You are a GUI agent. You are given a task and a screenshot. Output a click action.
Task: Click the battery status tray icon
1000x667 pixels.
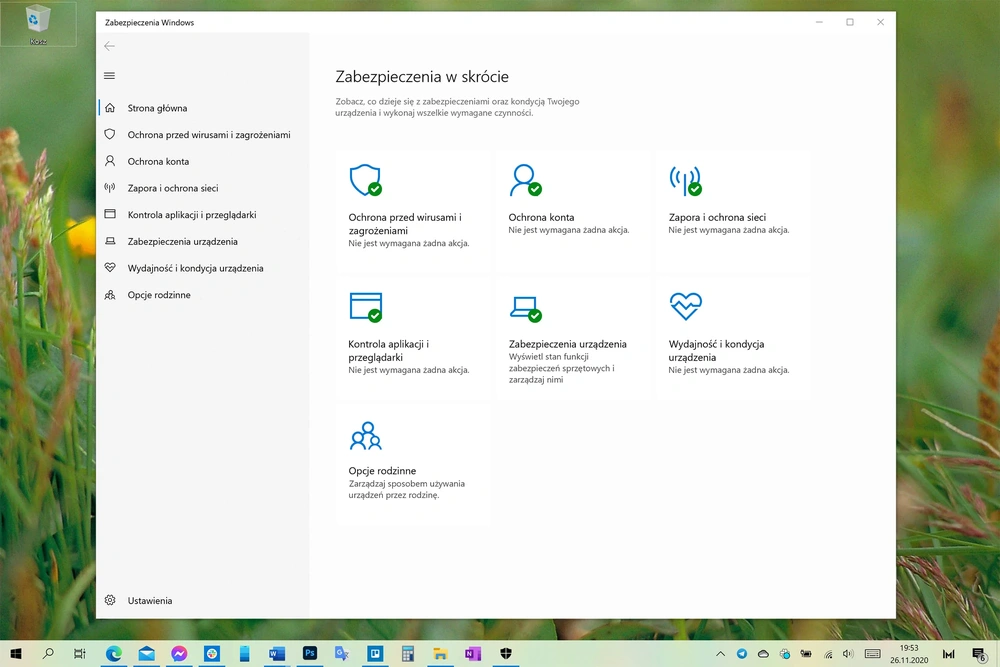806,654
